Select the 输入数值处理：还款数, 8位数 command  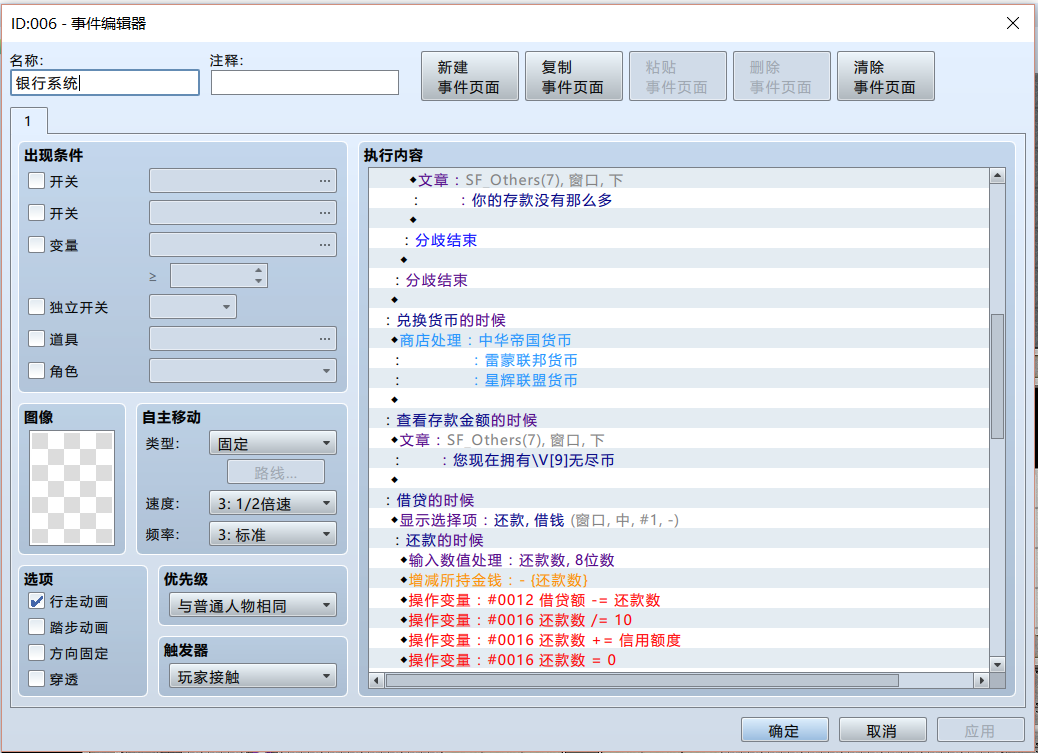pos(679,560)
